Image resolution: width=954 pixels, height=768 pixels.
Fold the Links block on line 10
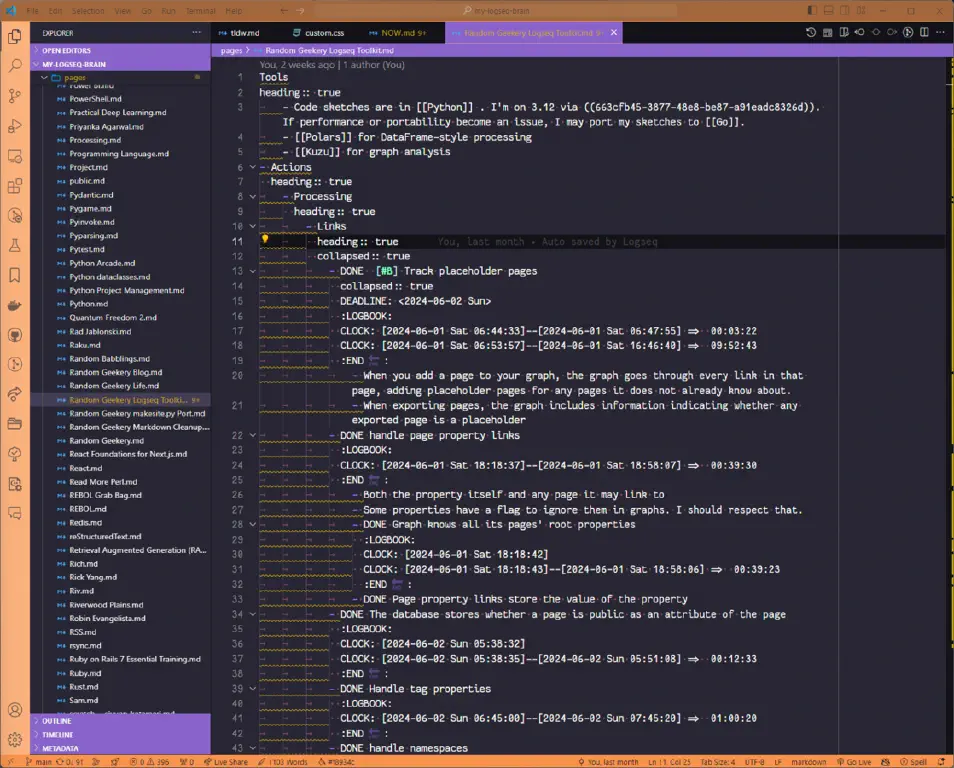click(x=252, y=226)
